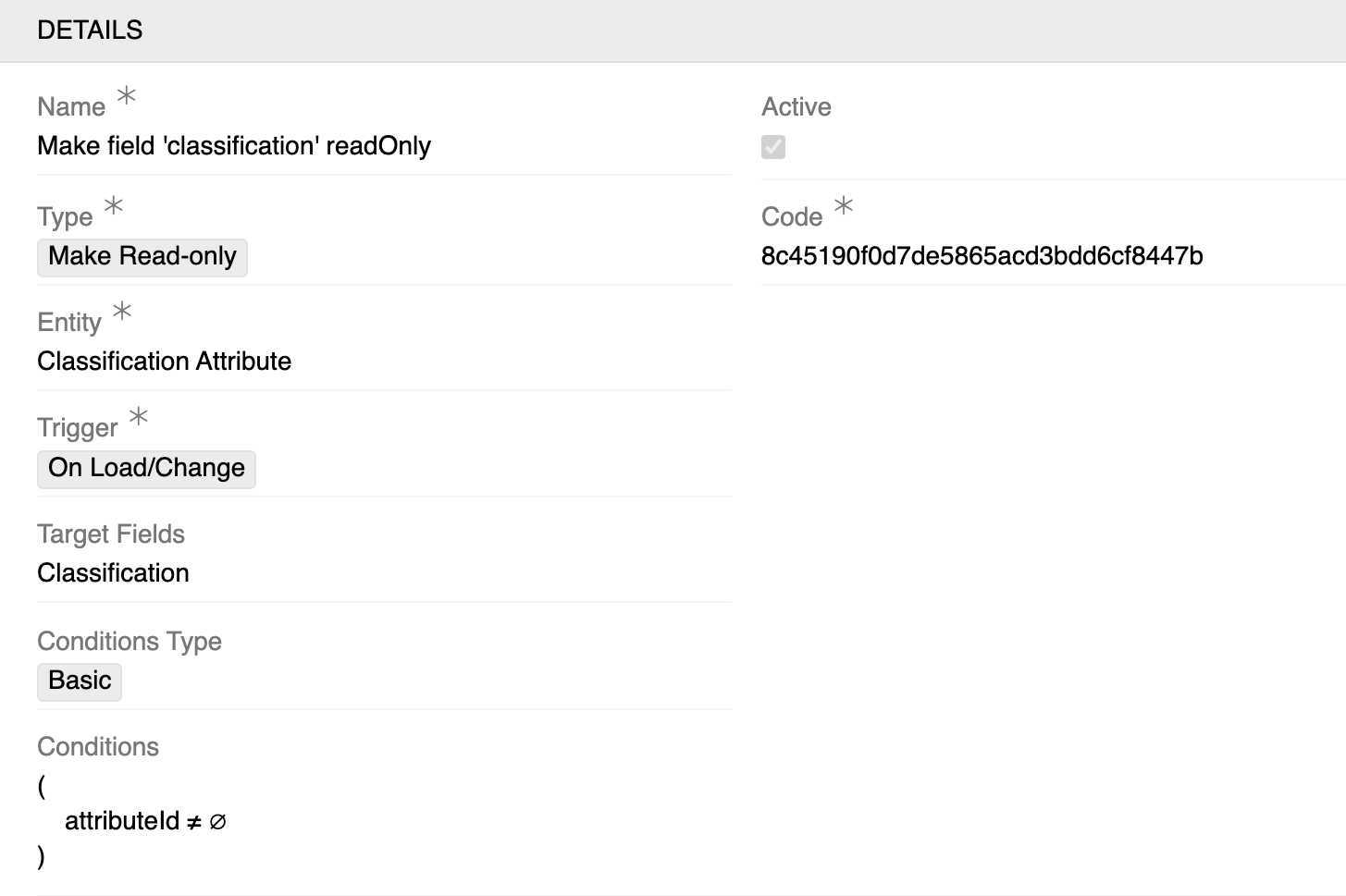Select the code value 8c45190f0d7de5865acd3bdd6cf8447b

[x=982, y=256]
